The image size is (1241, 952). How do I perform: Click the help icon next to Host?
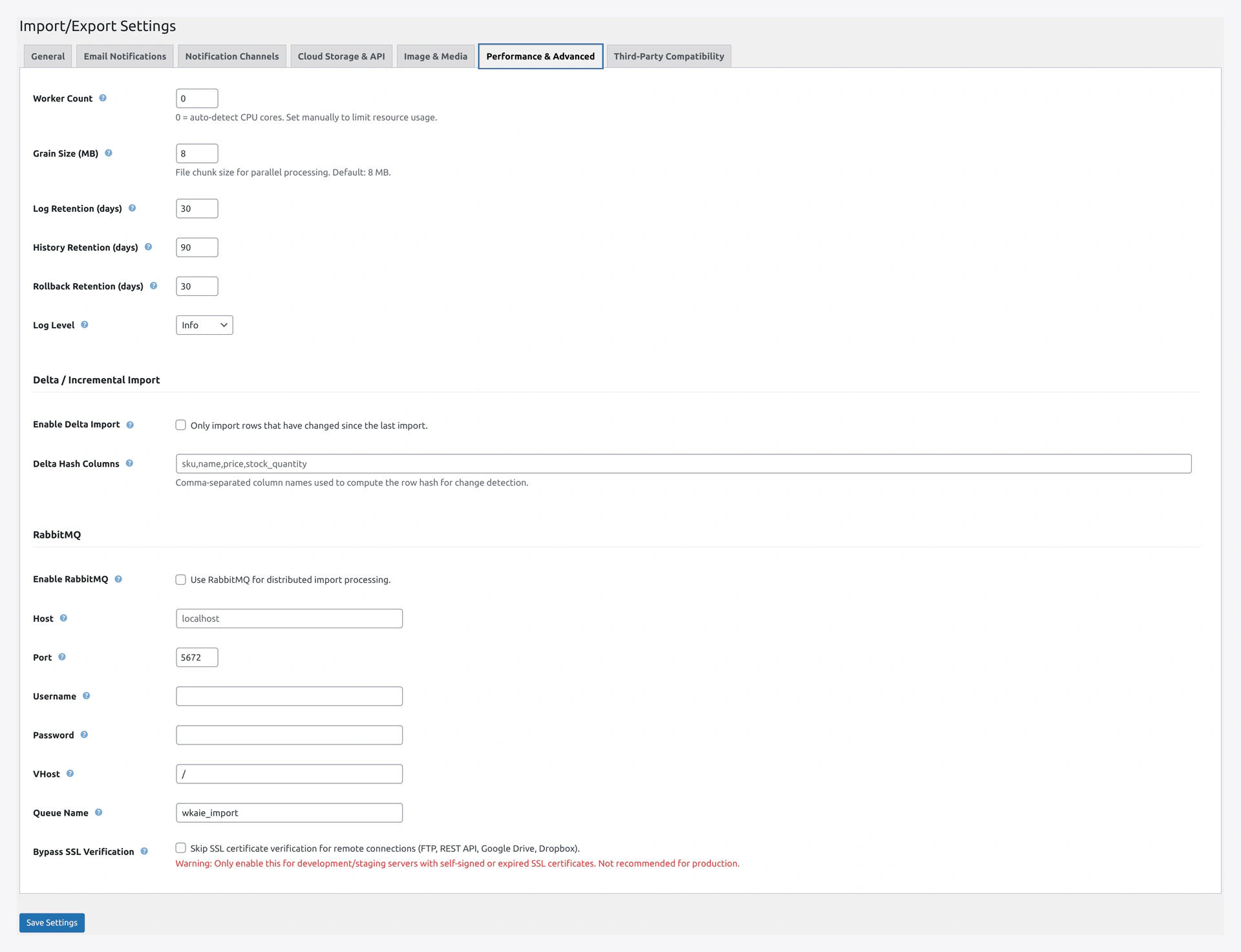(63, 618)
